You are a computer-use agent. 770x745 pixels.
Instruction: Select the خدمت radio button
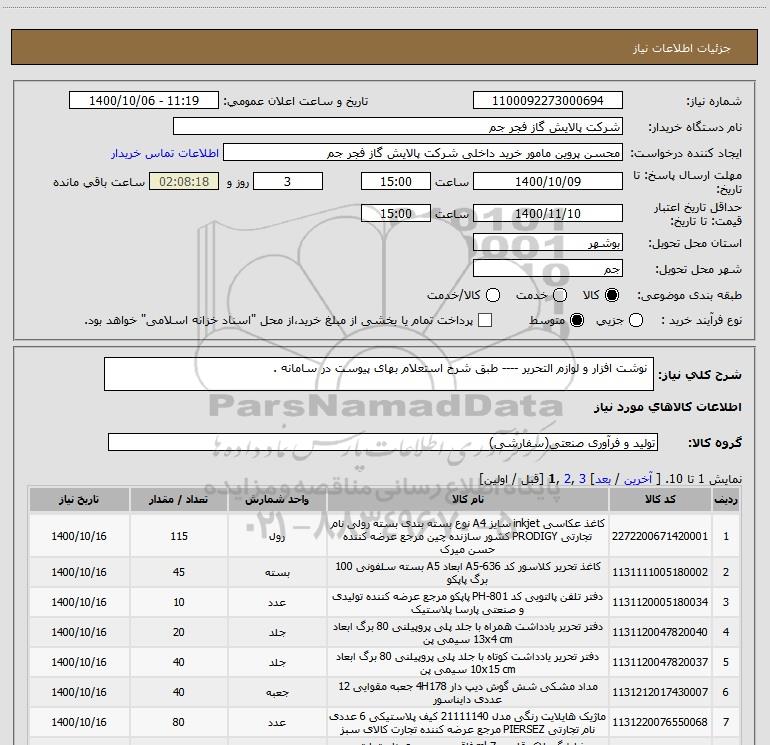coord(560,295)
